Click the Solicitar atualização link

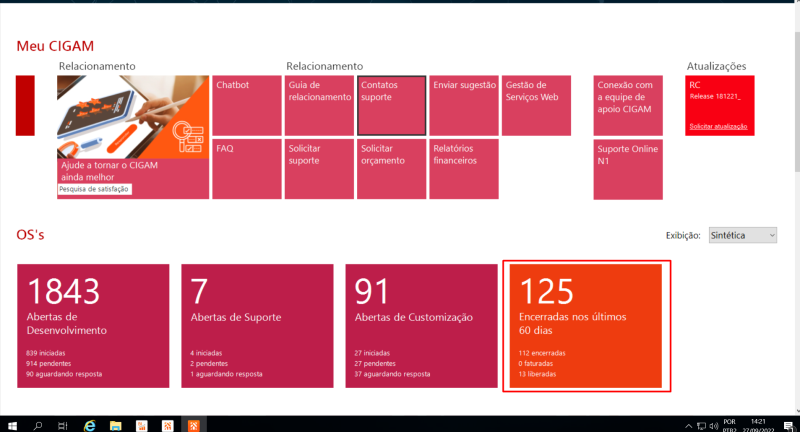[x=718, y=126]
